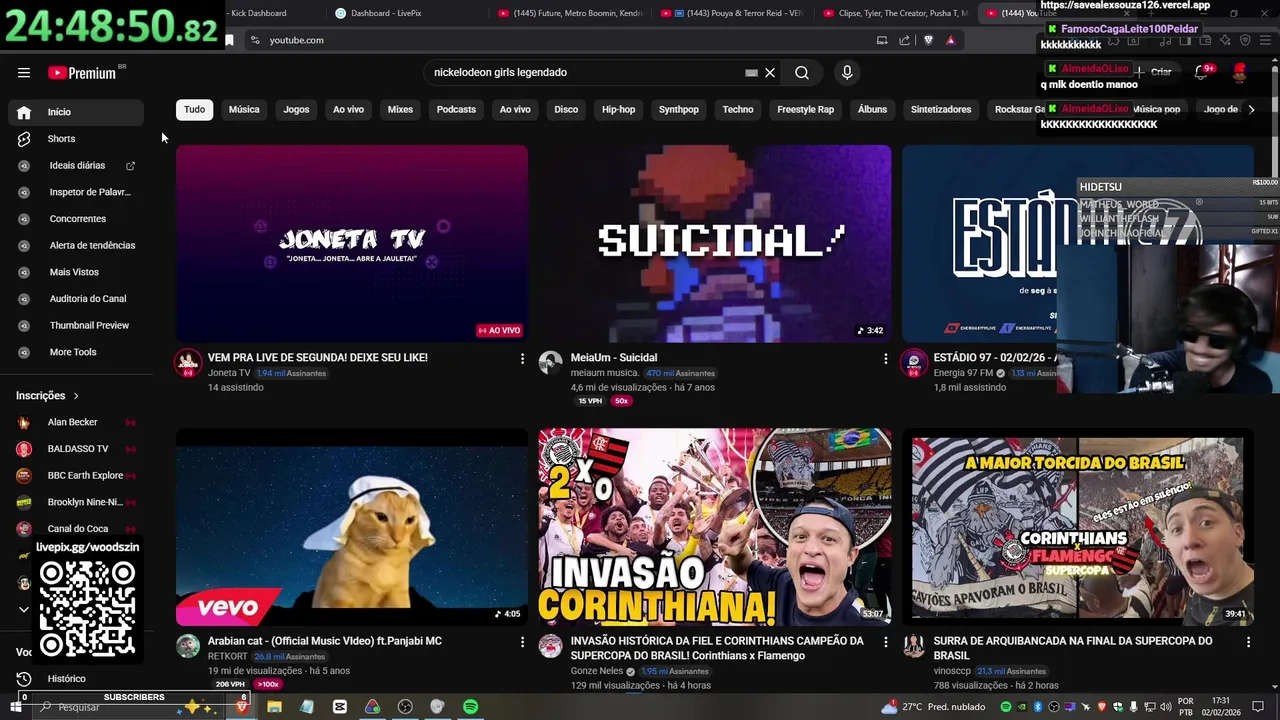Open Brooklyn Nine-Nine channel subscription
Screen dimensions: 1280x720
click(76, 502)
